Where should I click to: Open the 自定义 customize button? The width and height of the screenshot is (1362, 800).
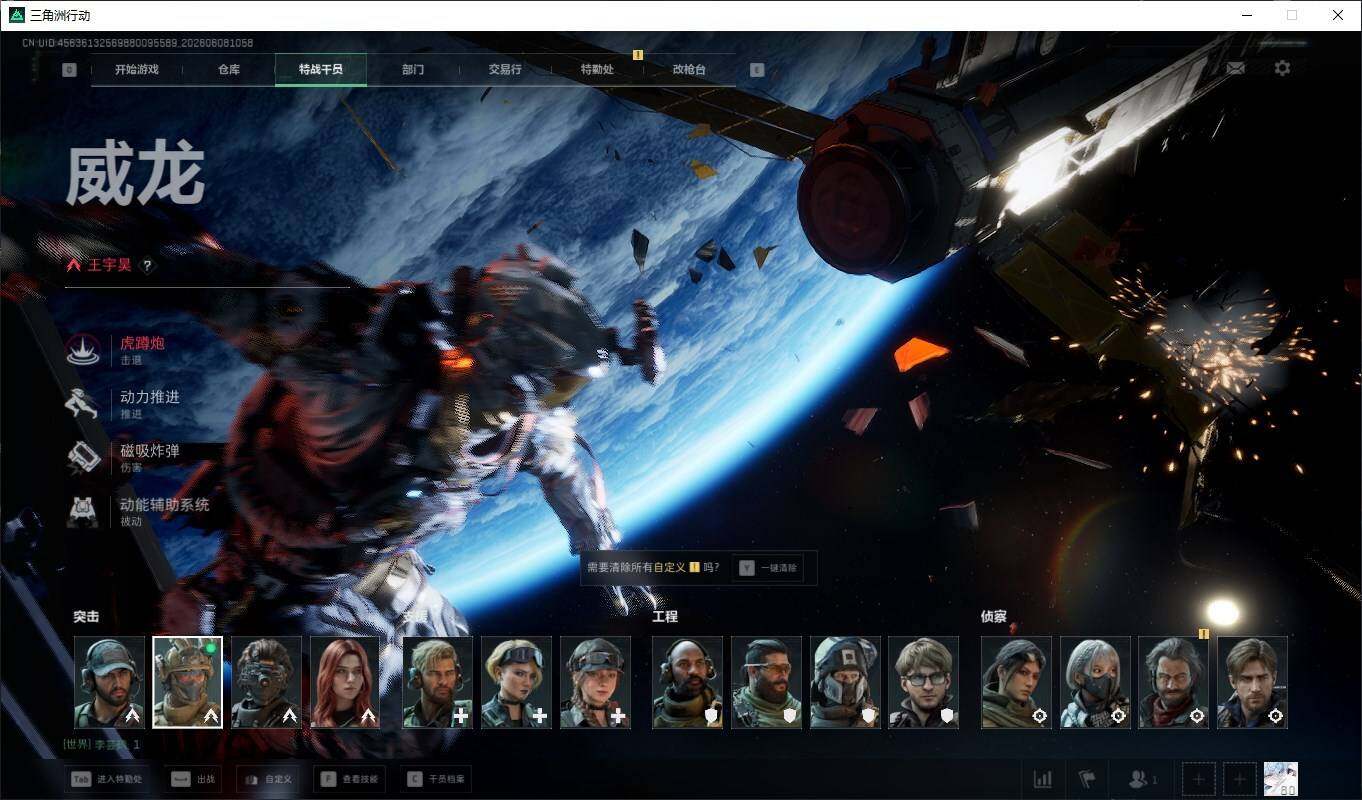269,779
